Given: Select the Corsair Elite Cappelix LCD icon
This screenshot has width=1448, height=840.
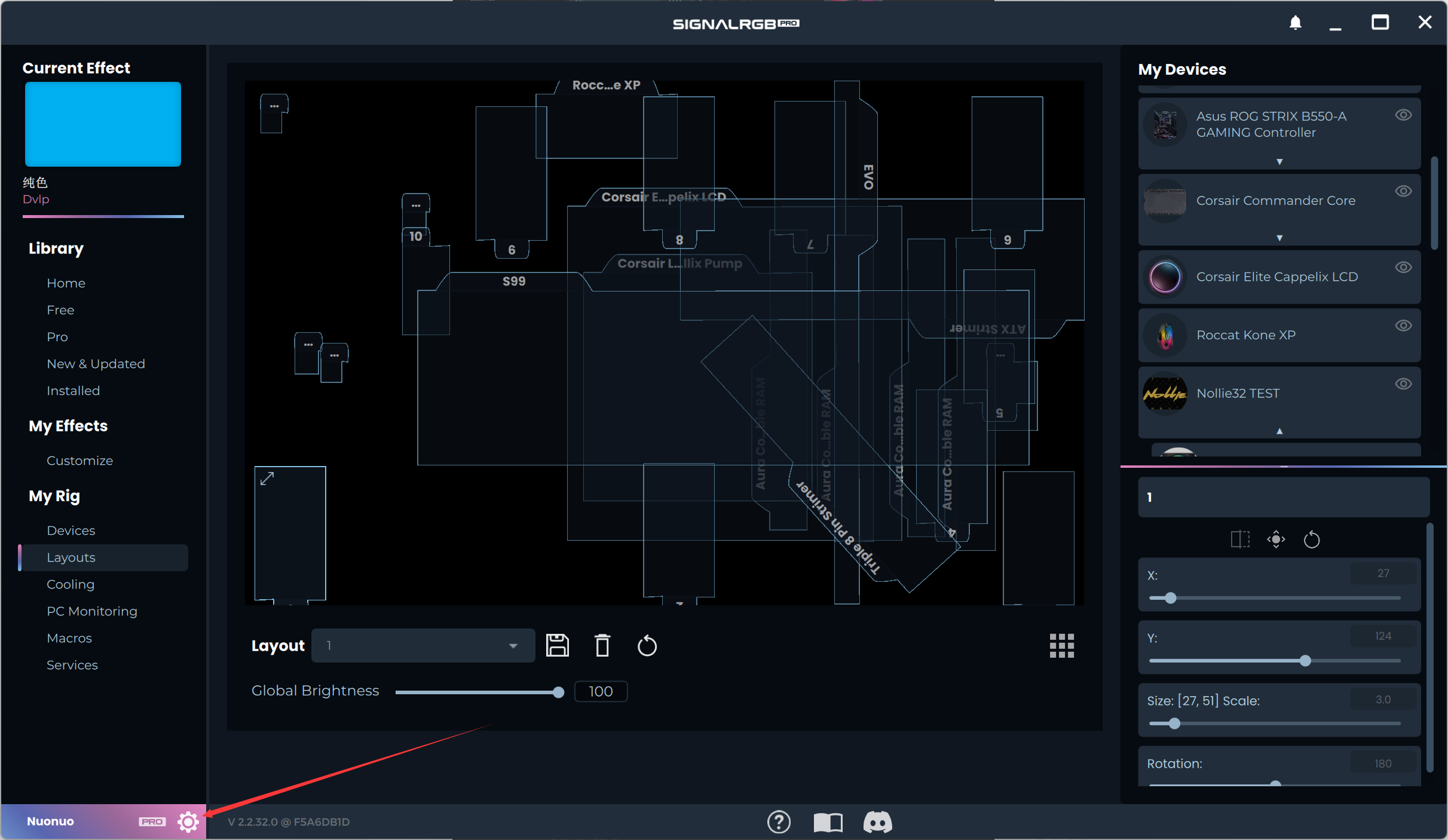Looking at the screenshot, I should [1165, 277].
